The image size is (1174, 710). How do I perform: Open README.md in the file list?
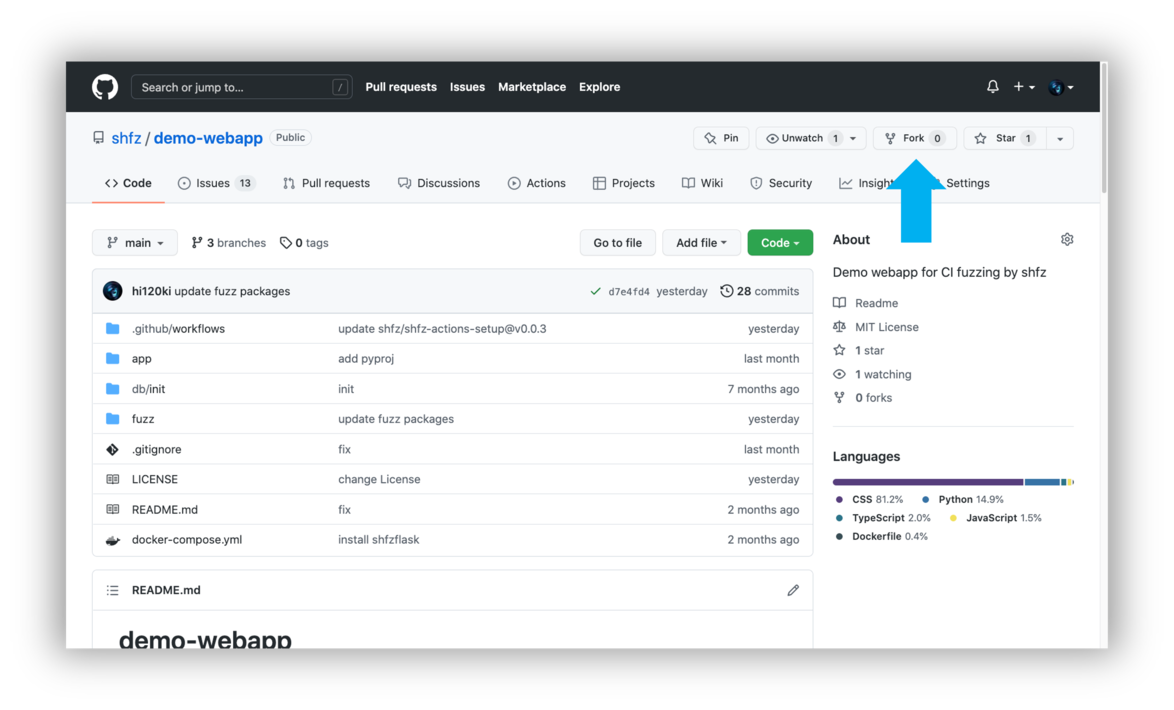(x=165, y=509)
